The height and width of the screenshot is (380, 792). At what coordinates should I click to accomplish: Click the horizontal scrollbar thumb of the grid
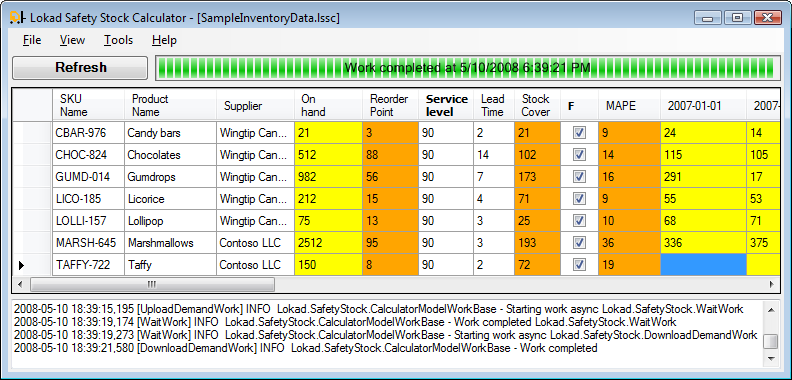(152, 284)
